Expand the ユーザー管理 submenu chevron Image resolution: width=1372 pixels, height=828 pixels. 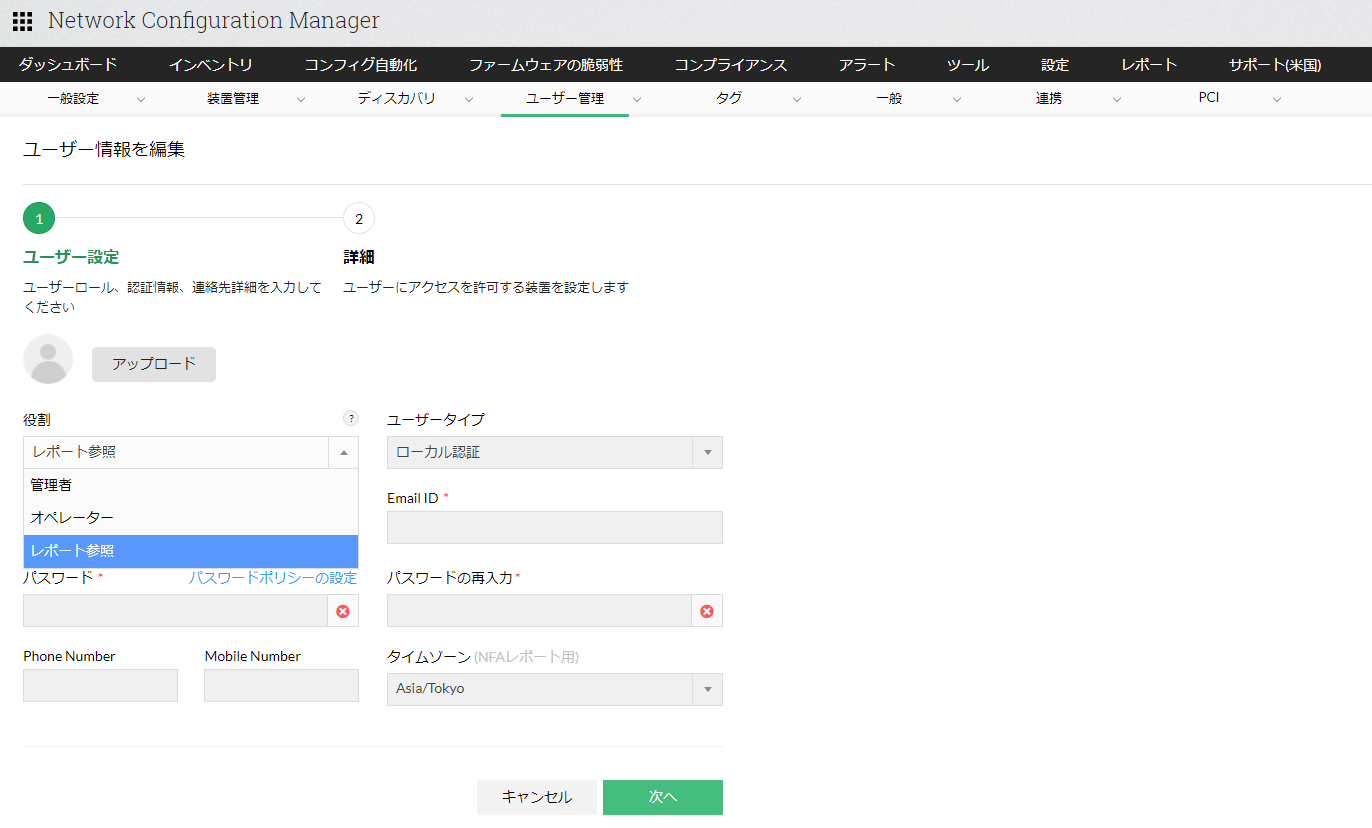coord(637,99)
